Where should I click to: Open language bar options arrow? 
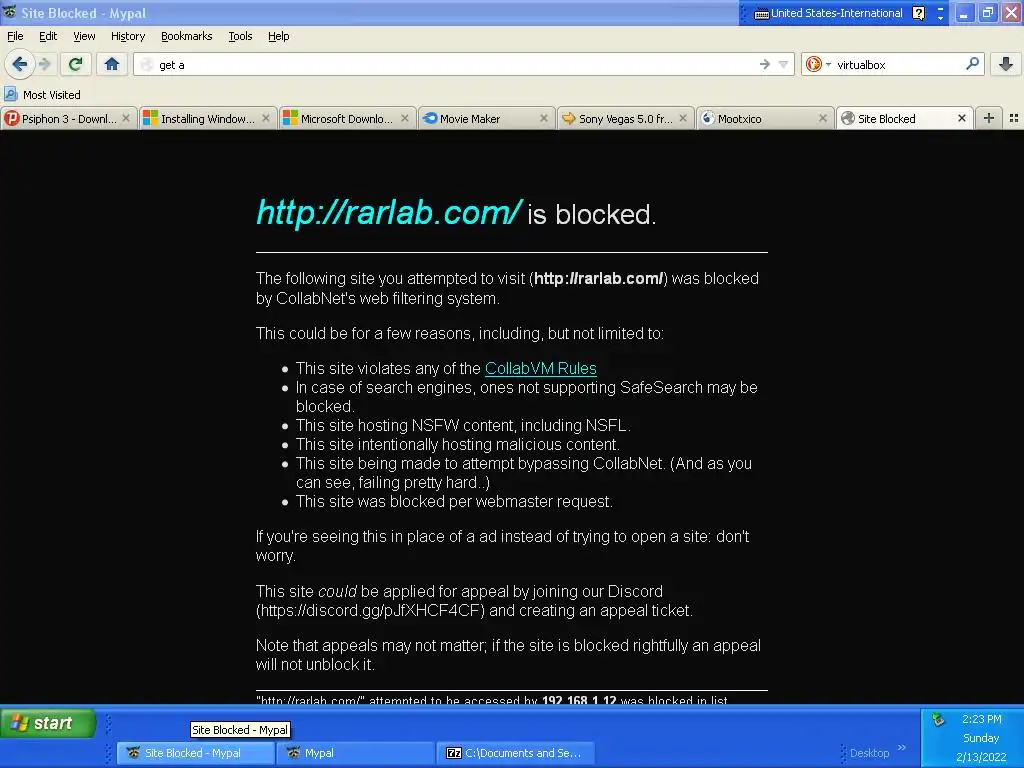pyautogui.click(x=940, y=18)
